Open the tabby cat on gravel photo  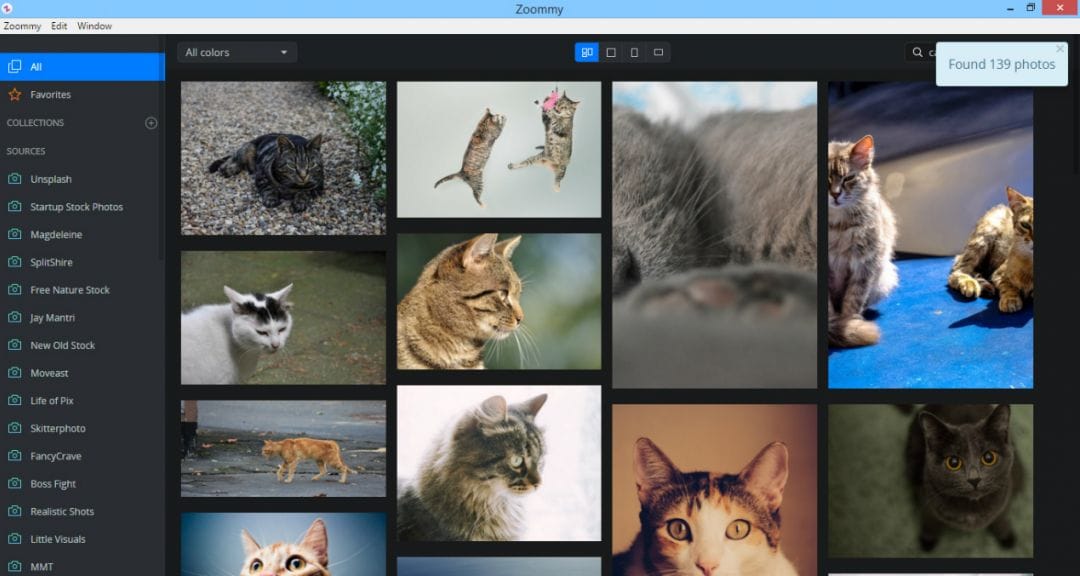coord(283,158)
